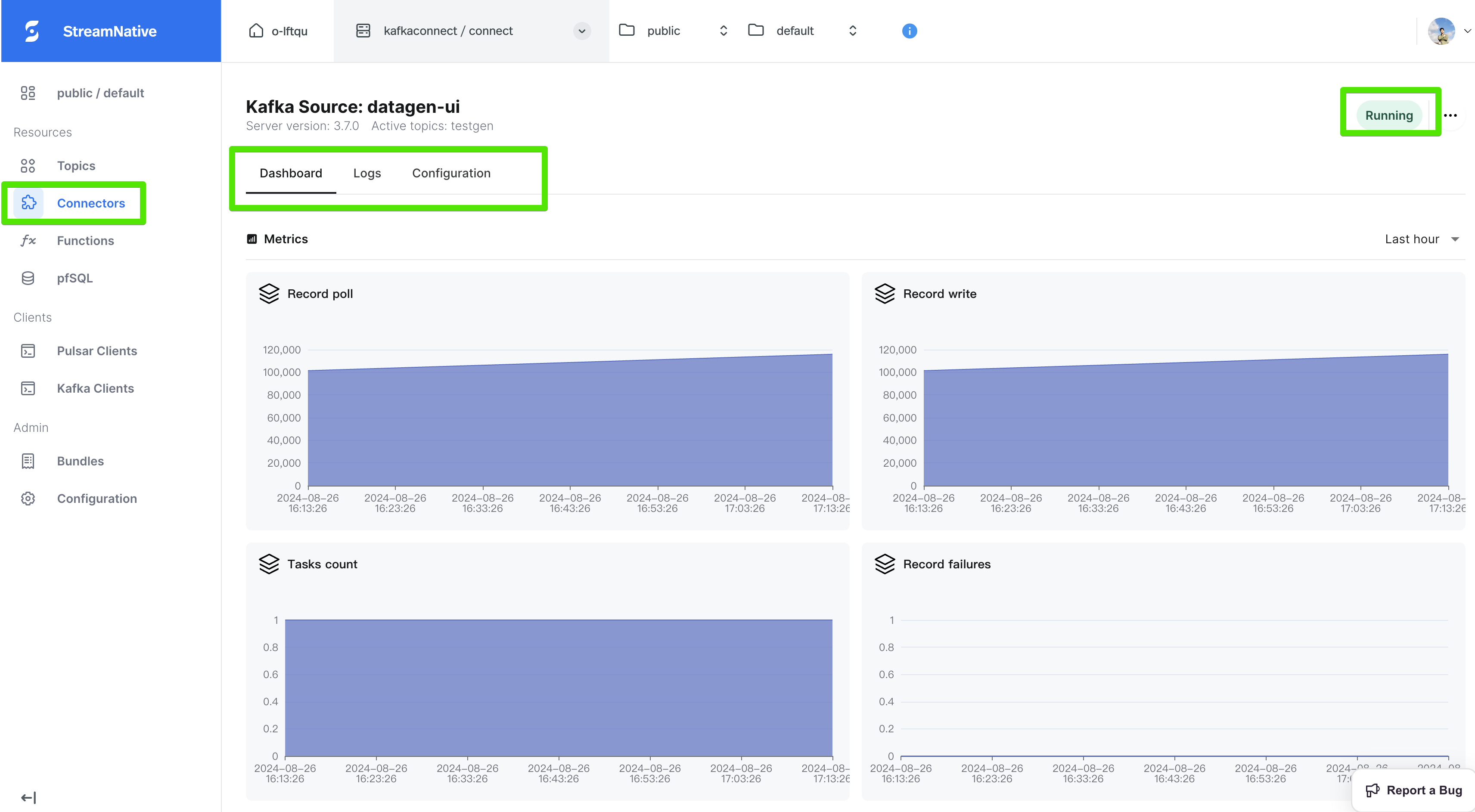Check the Running status badge

[x=1389, y=115]
